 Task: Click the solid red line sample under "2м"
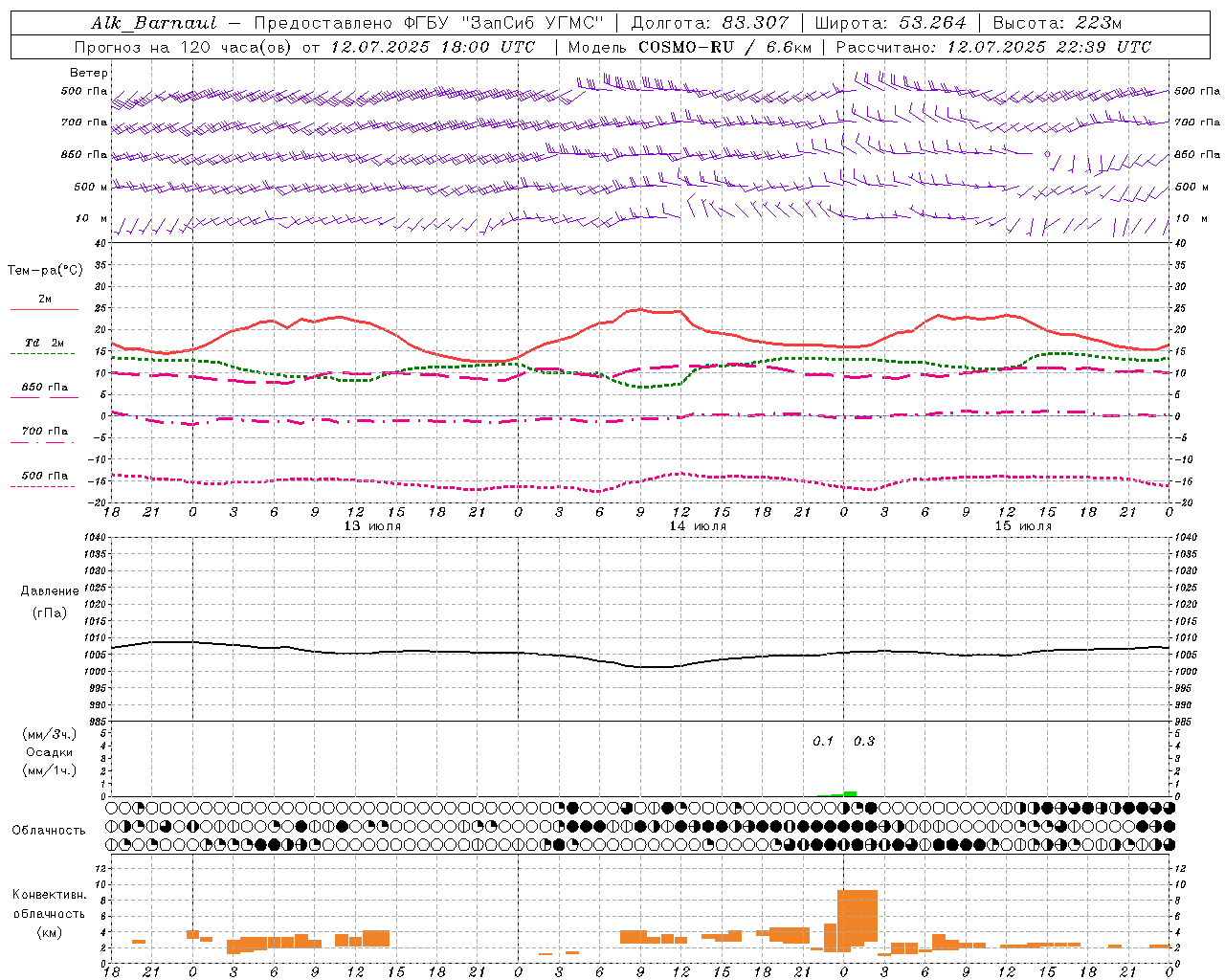click(x=44, y=310)
